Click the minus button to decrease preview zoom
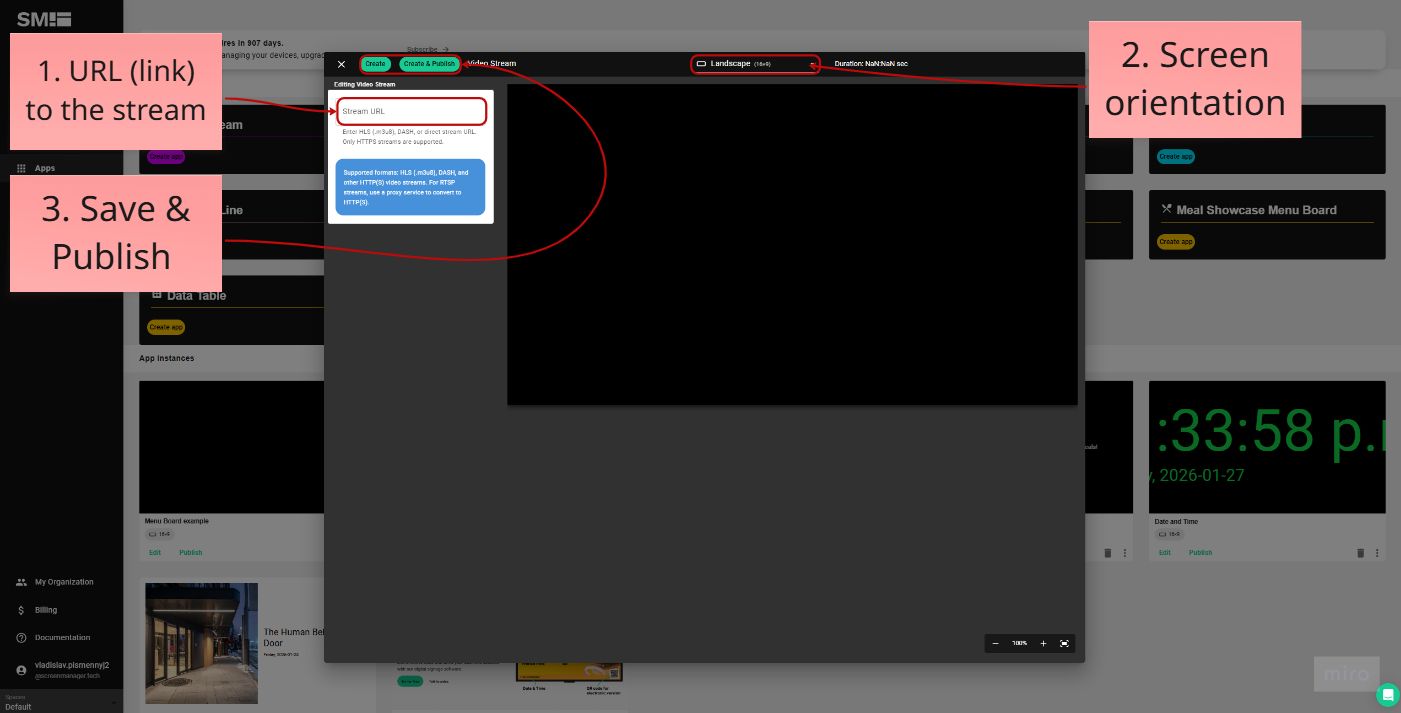 995,643
